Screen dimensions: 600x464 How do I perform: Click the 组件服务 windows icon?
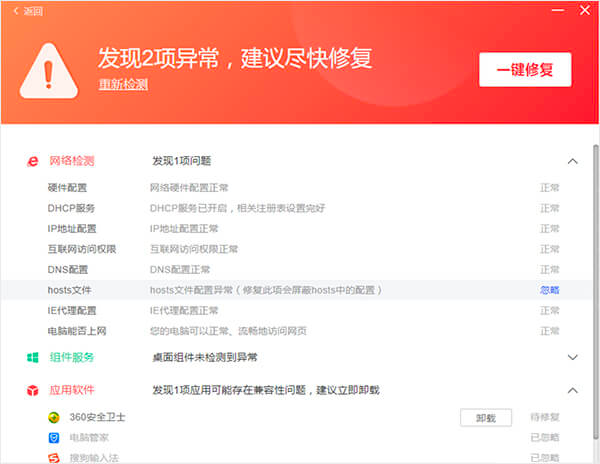(33, 358)
